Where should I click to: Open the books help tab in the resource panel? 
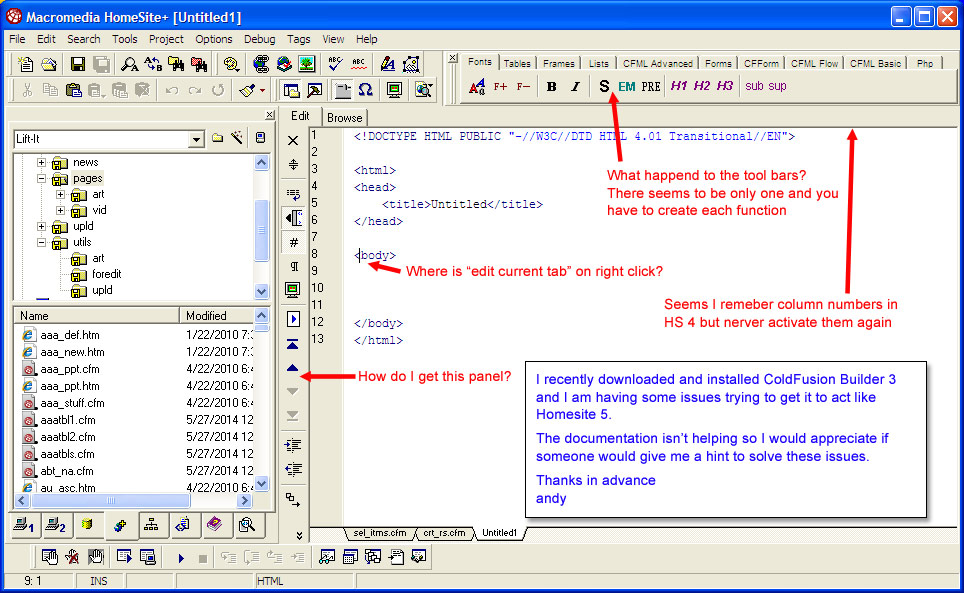(215, 525)
